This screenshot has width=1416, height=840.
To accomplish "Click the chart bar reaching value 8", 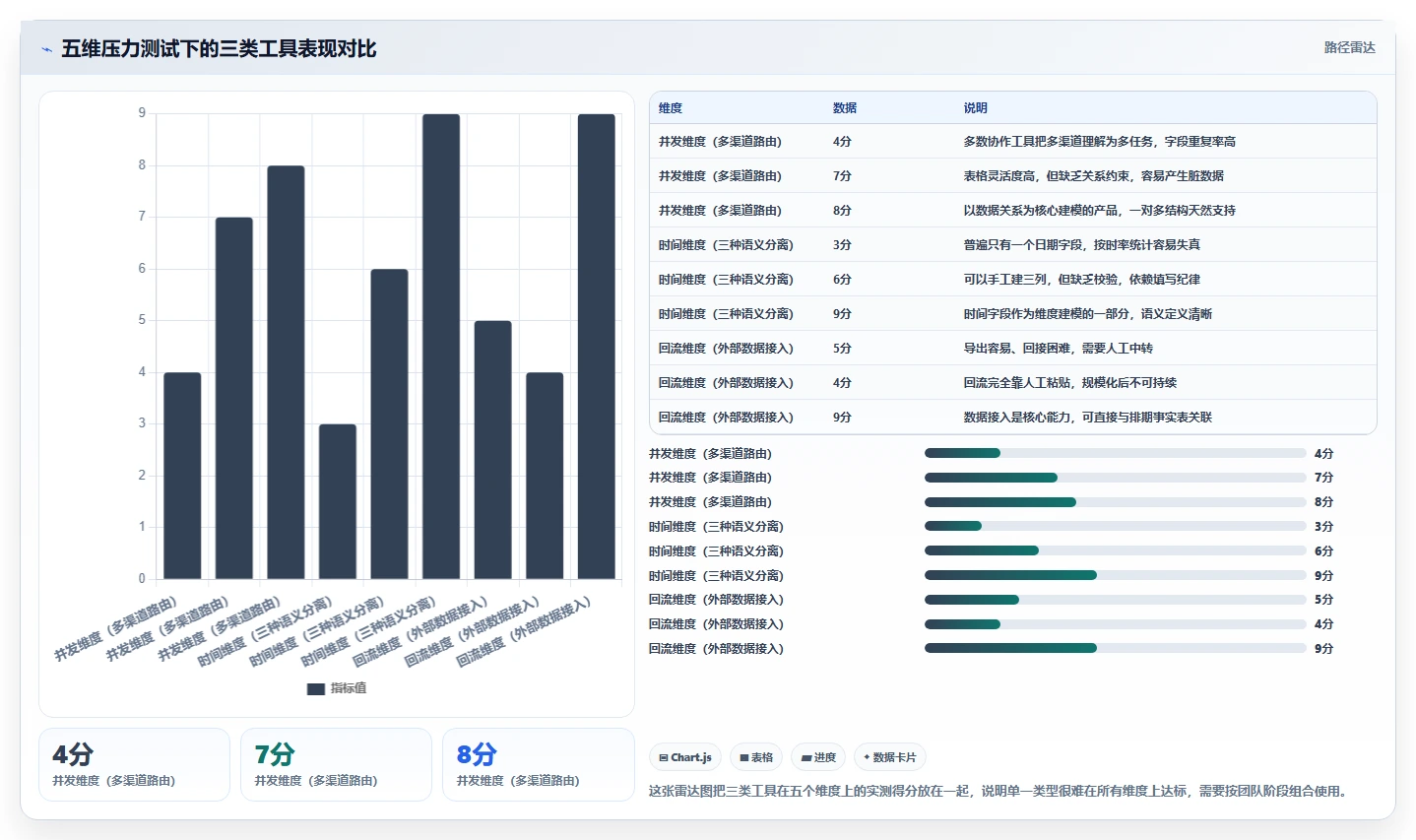I will (286, 372).
